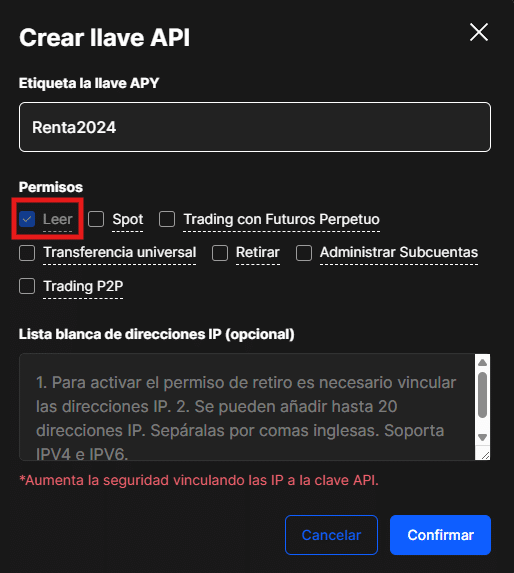Screen dimensions: 514x573
Task: Tick Administrar Subcuentas checkbox
Action: point(304,253)
